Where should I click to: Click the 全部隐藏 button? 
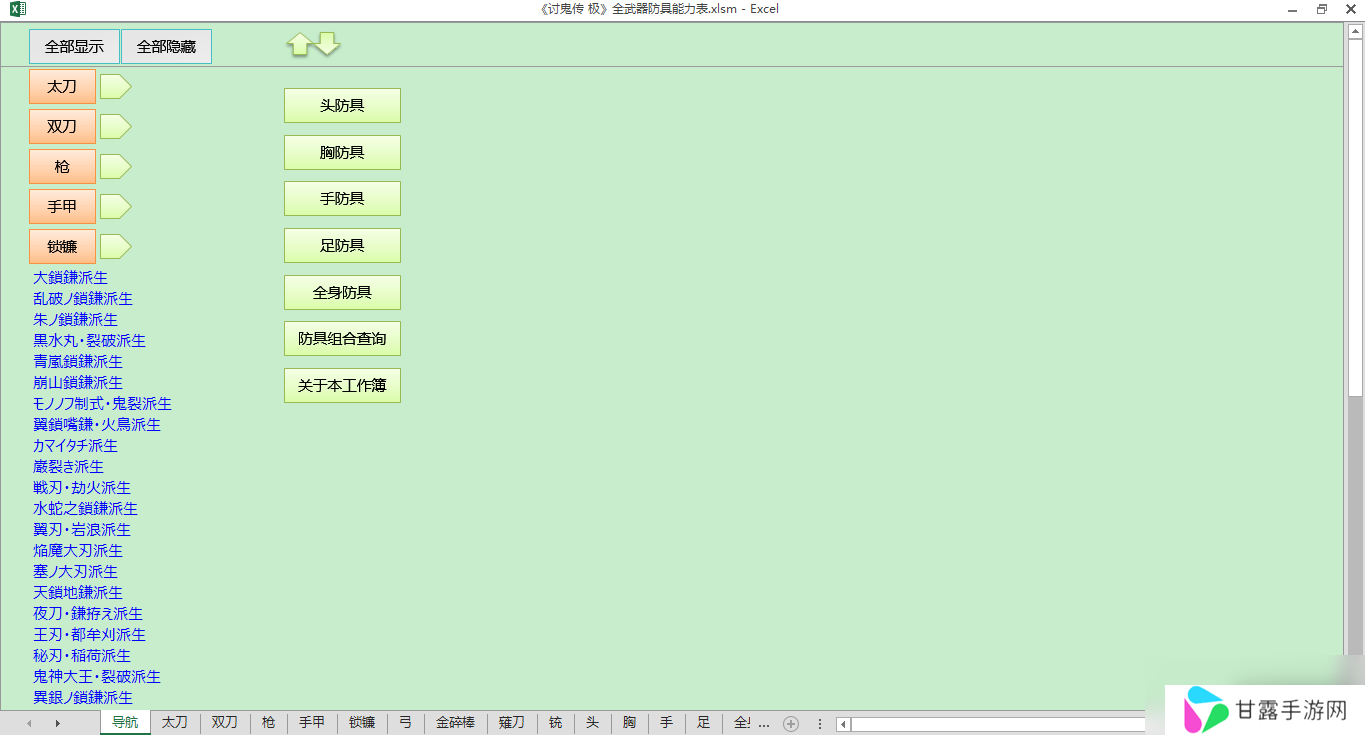pyautogui.click(x=166, y=46)
